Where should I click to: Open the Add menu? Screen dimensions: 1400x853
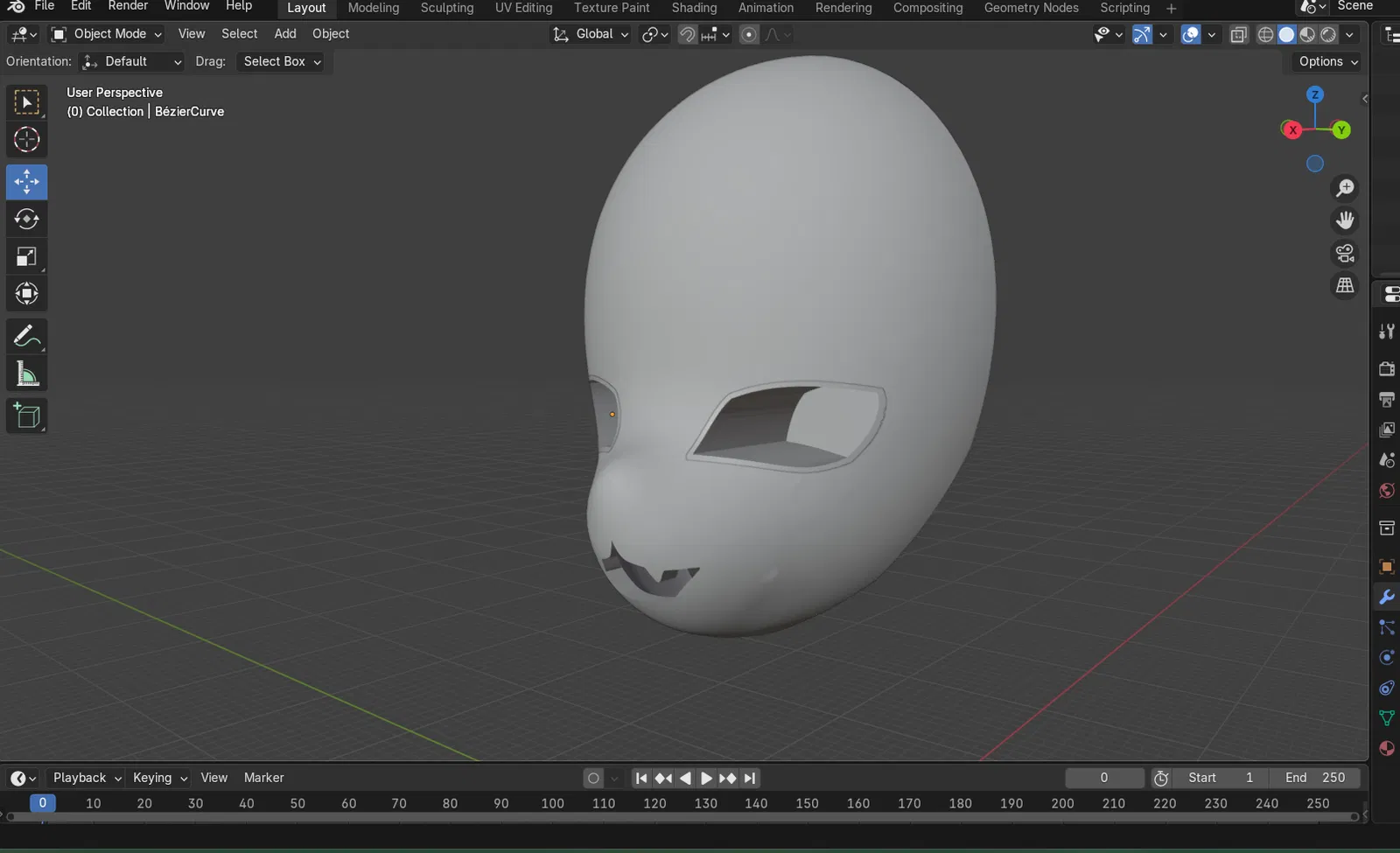(285, 34)
